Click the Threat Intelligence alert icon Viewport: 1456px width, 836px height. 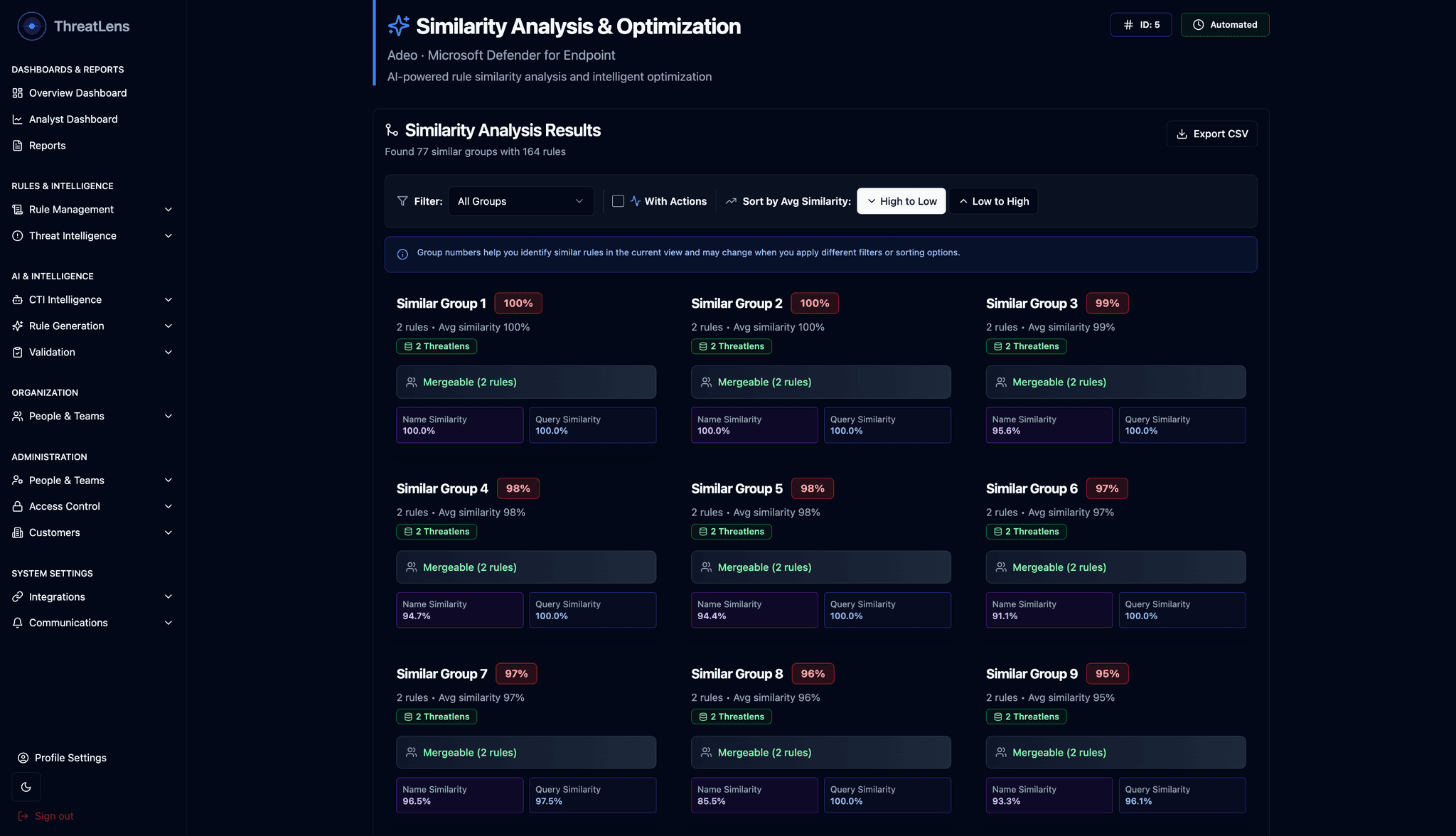tap(18, 236)
